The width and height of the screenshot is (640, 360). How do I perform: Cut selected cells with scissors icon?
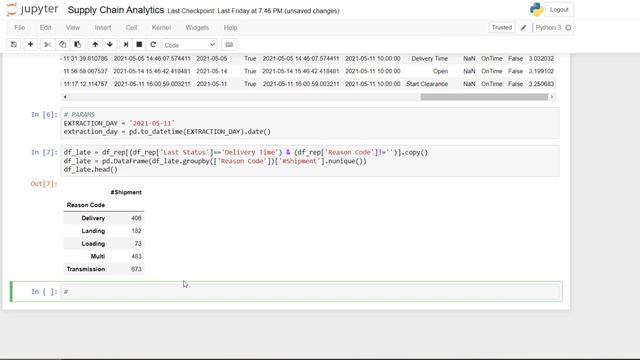[47, 44]
